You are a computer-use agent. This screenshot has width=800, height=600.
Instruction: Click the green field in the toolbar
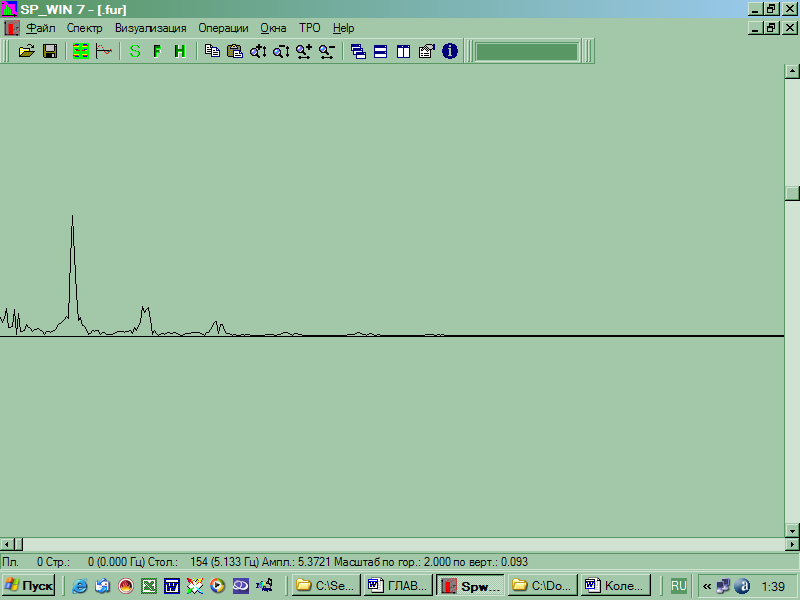coord(527,52)
